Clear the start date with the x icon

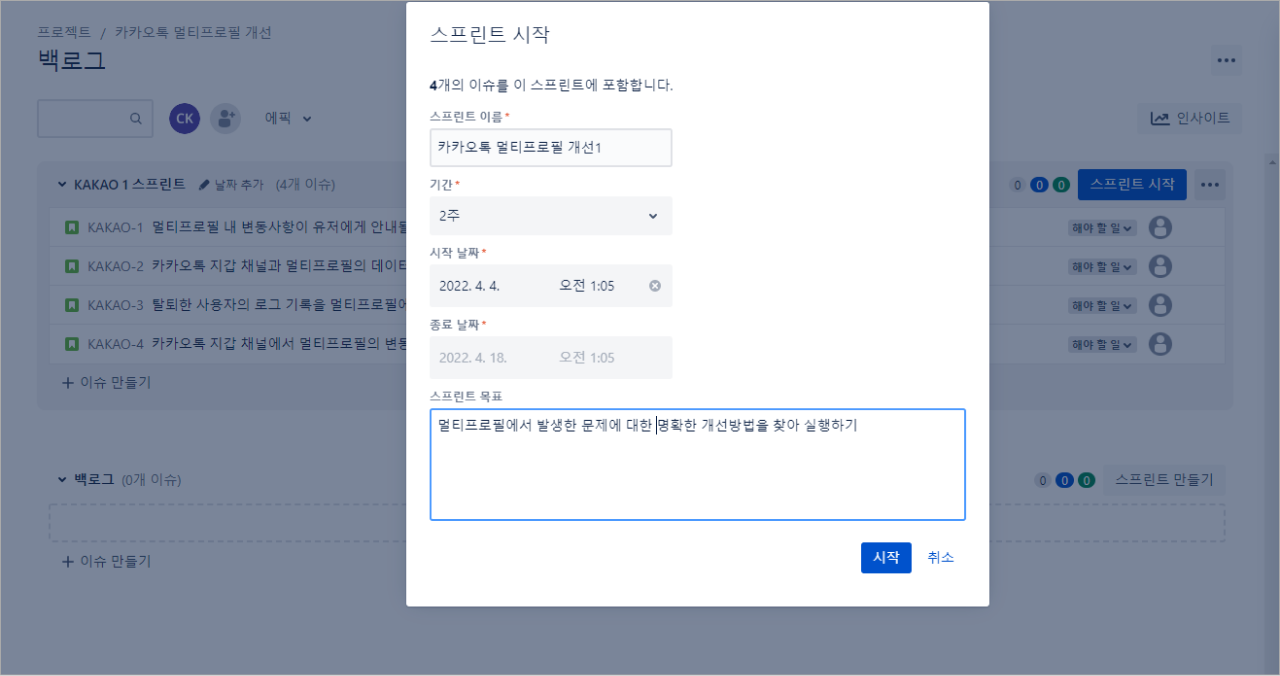655,286
